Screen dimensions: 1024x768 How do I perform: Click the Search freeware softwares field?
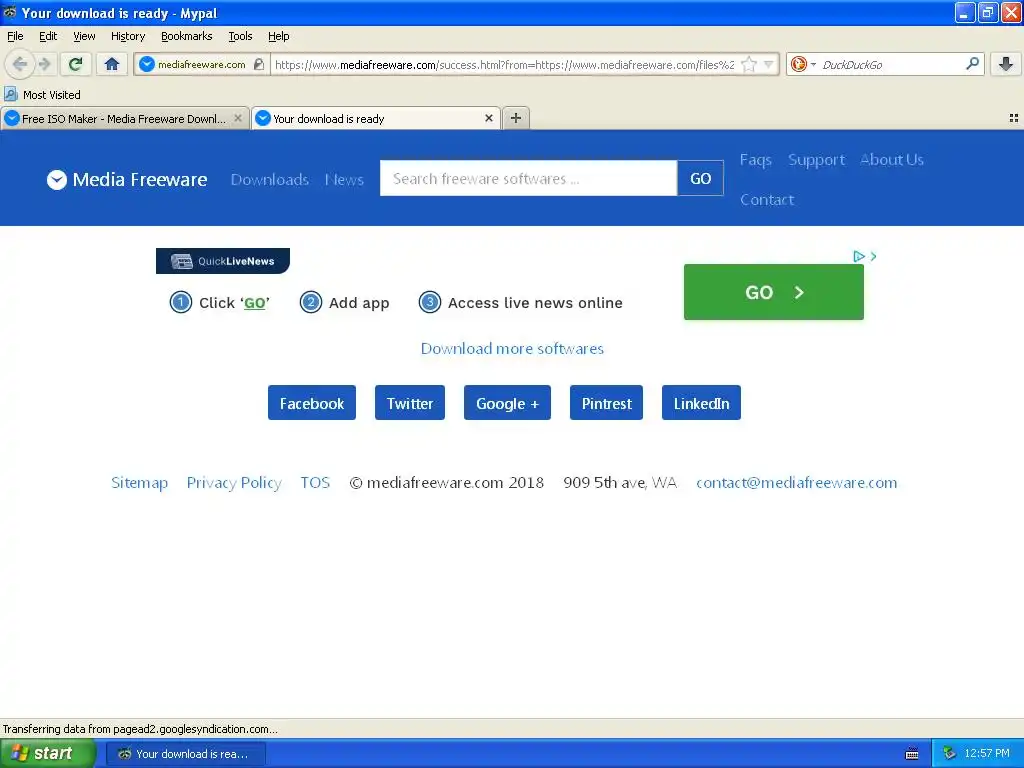528,178
